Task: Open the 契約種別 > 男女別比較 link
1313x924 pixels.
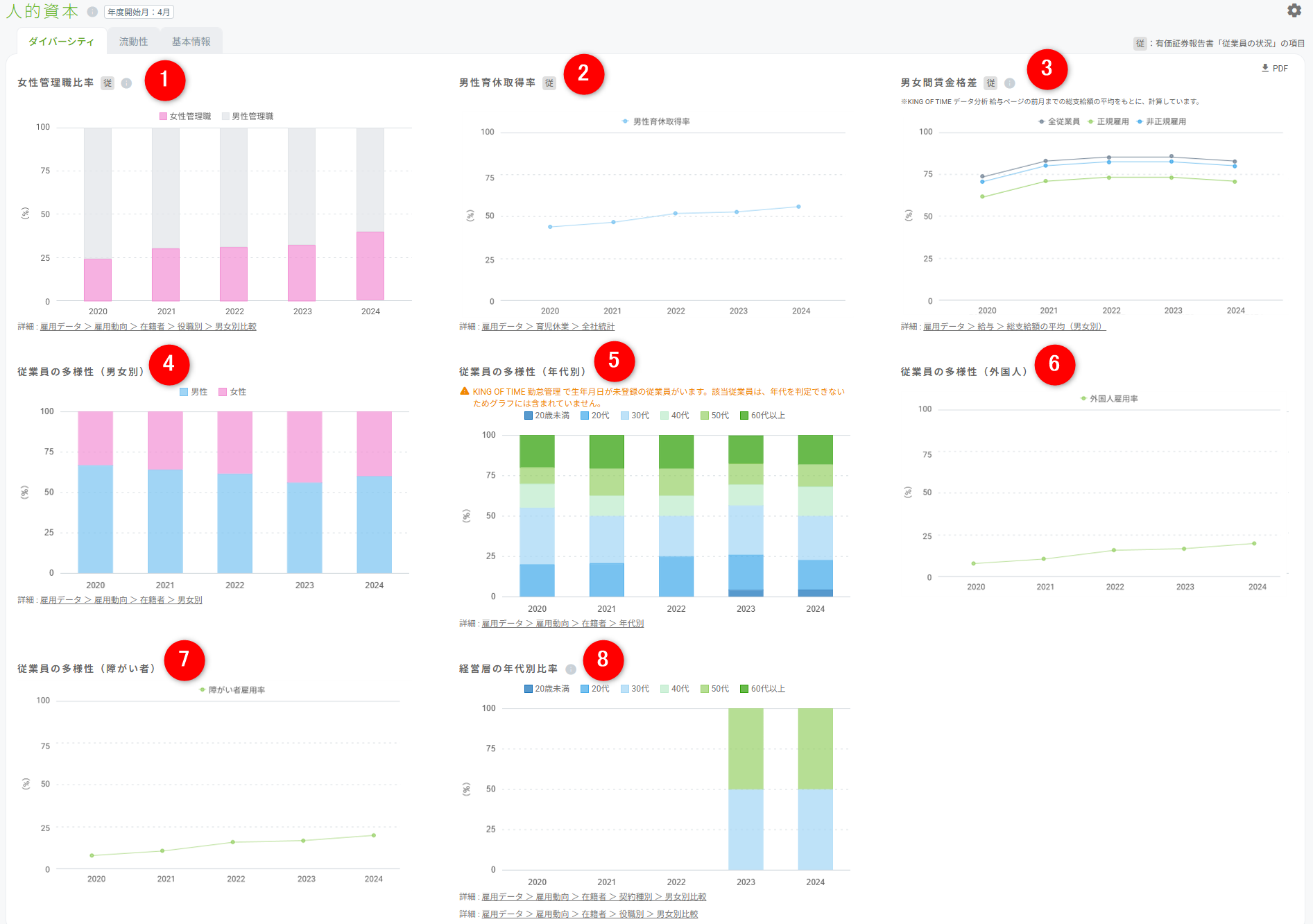Action: coord(662,897)
